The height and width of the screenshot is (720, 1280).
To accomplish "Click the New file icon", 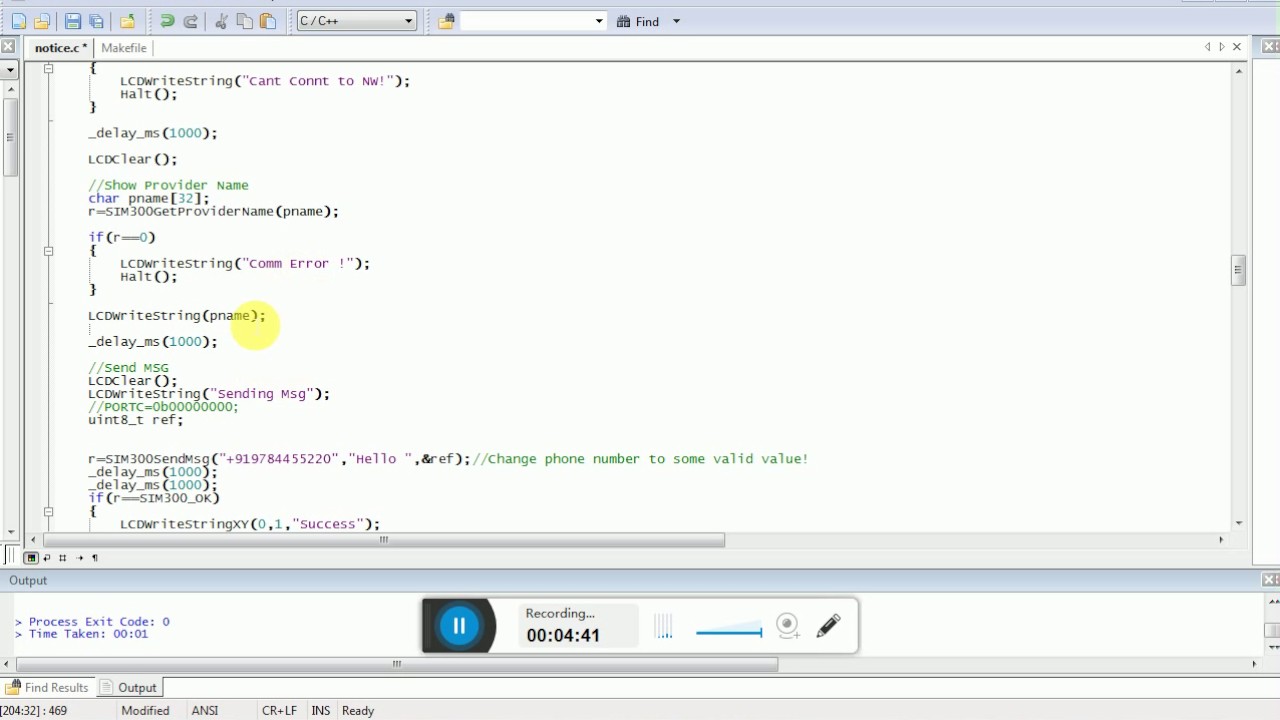I will tap(19, 21).
